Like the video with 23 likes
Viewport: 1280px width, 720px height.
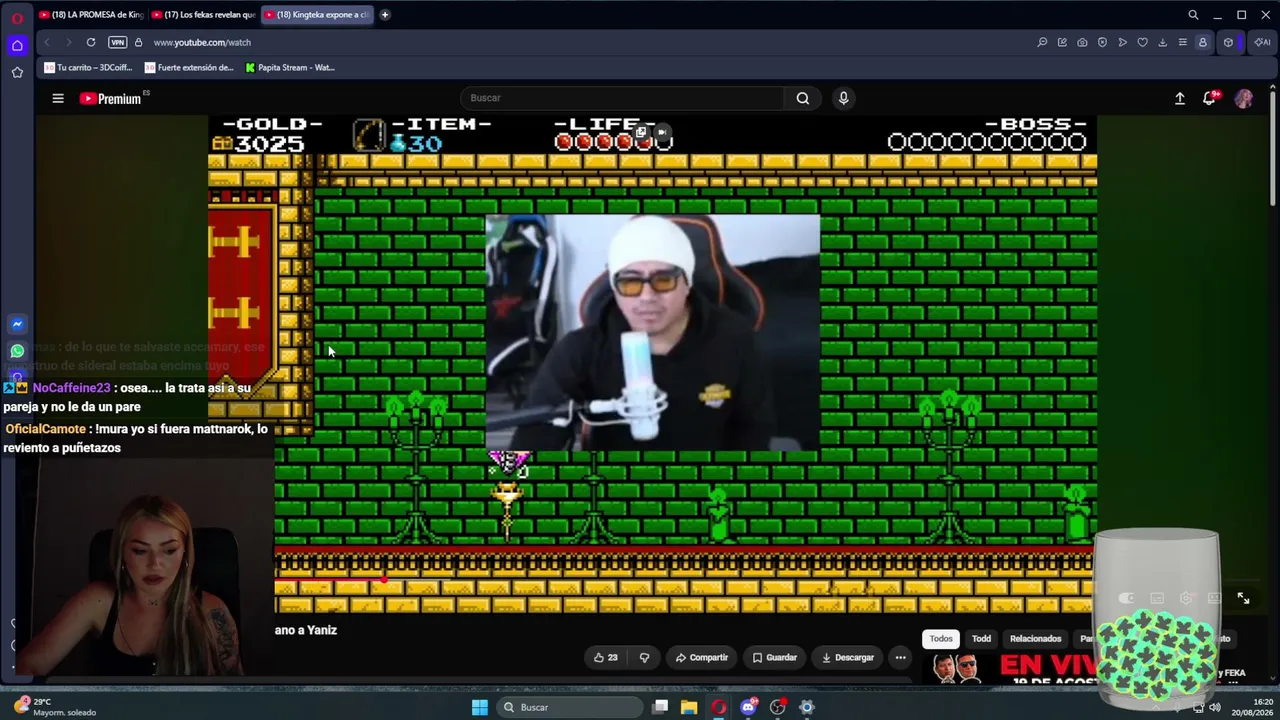(x=605, y=657)
